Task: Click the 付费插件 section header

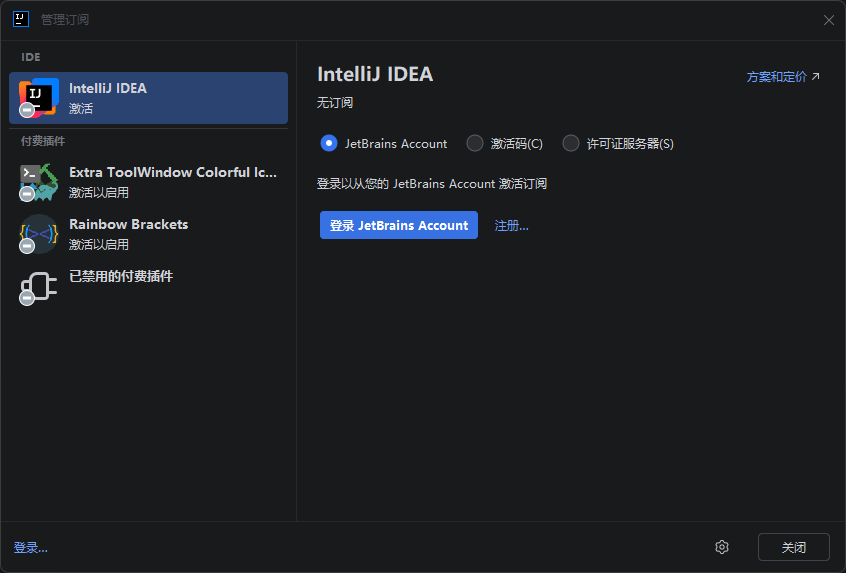Action: 43,141
